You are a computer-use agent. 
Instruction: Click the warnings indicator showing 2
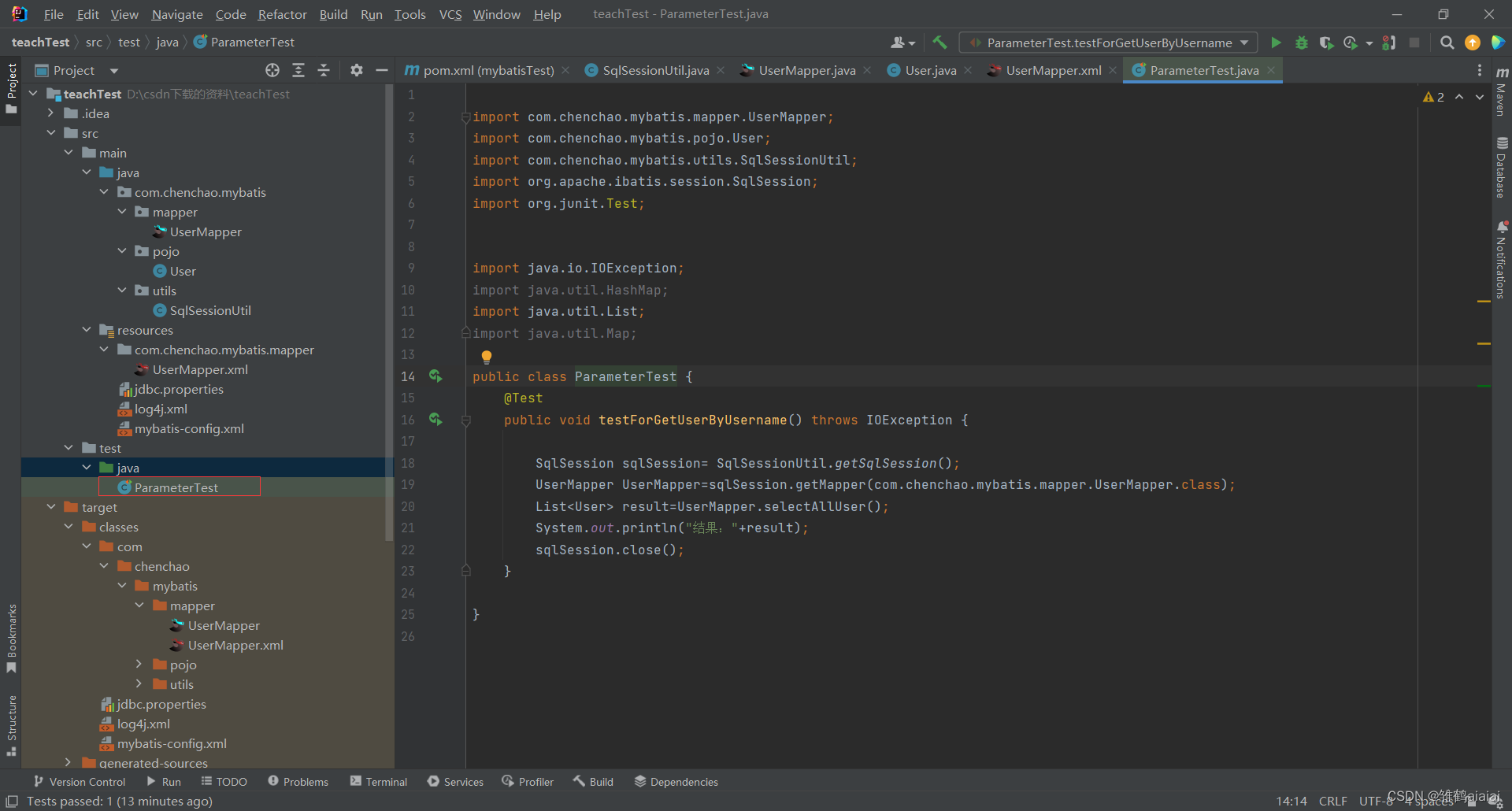(x=1433, y=97)
